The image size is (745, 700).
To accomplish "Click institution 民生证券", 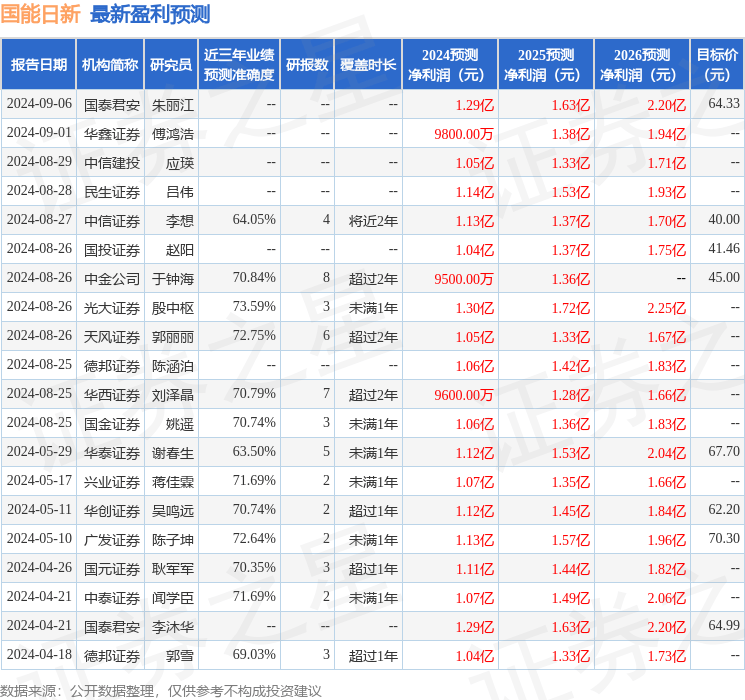I will (x=112, y=192).
